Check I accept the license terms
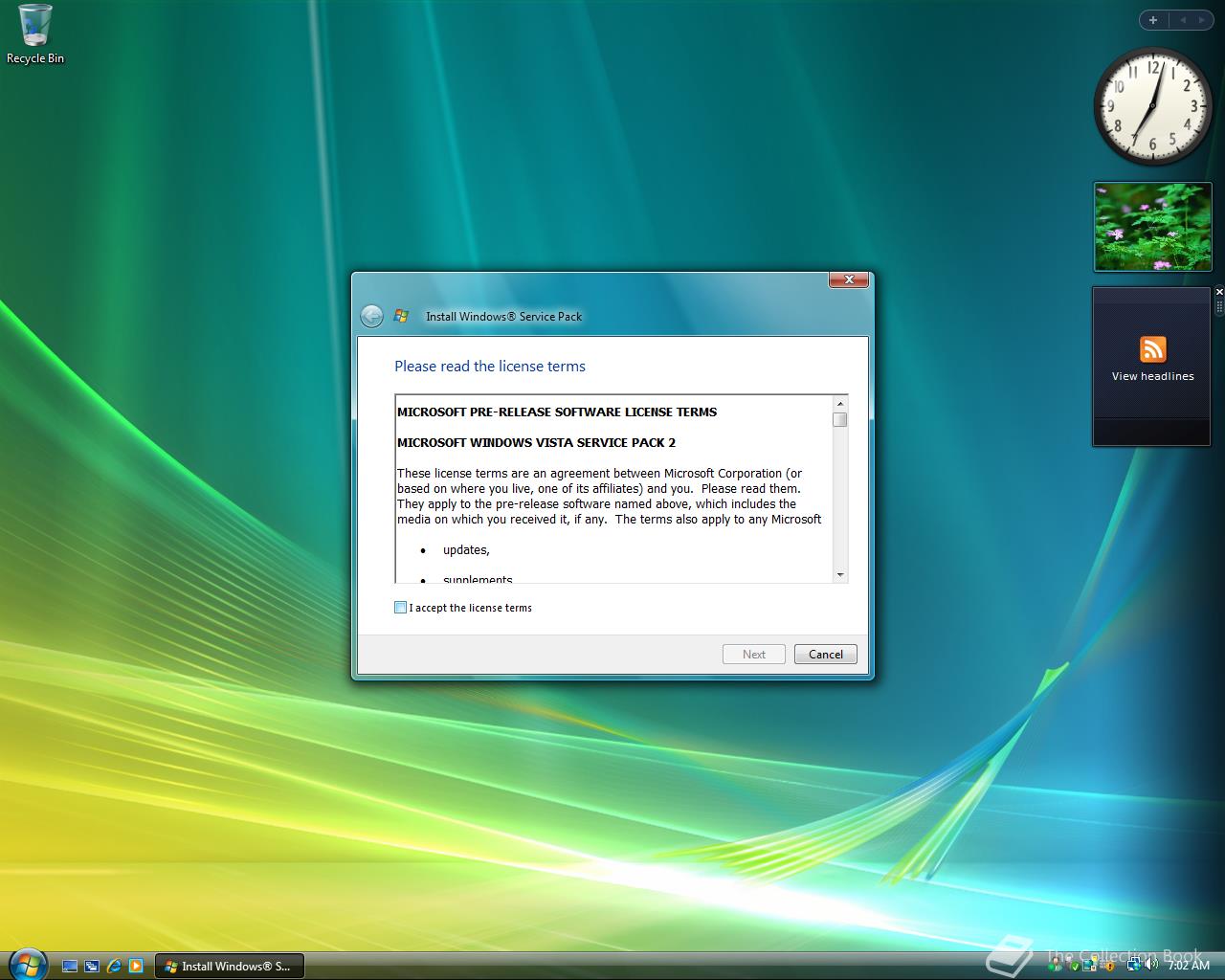 (x=400, y=608)
